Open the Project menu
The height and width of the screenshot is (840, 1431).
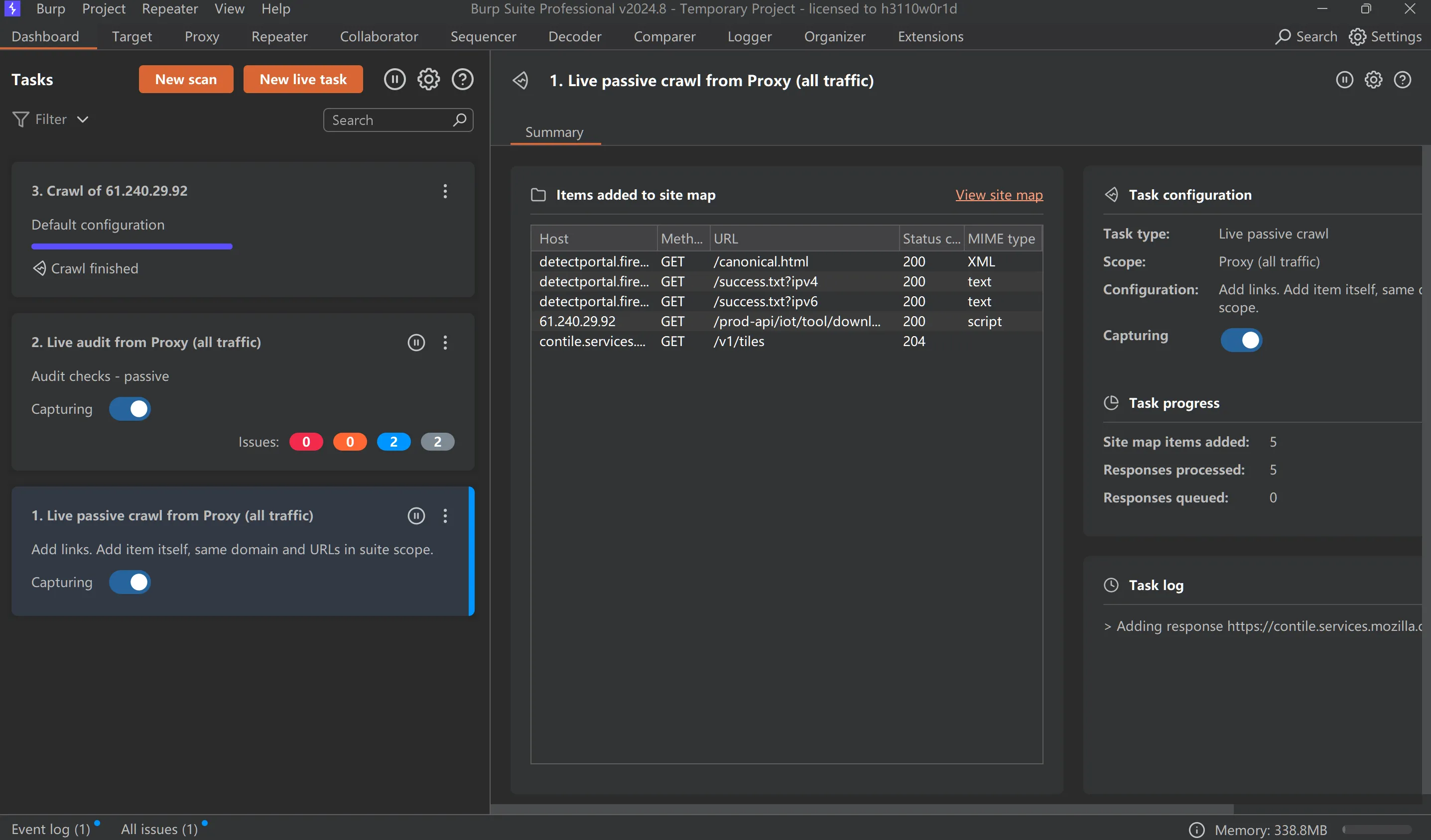pyautogui.click(x=103, y=8)
